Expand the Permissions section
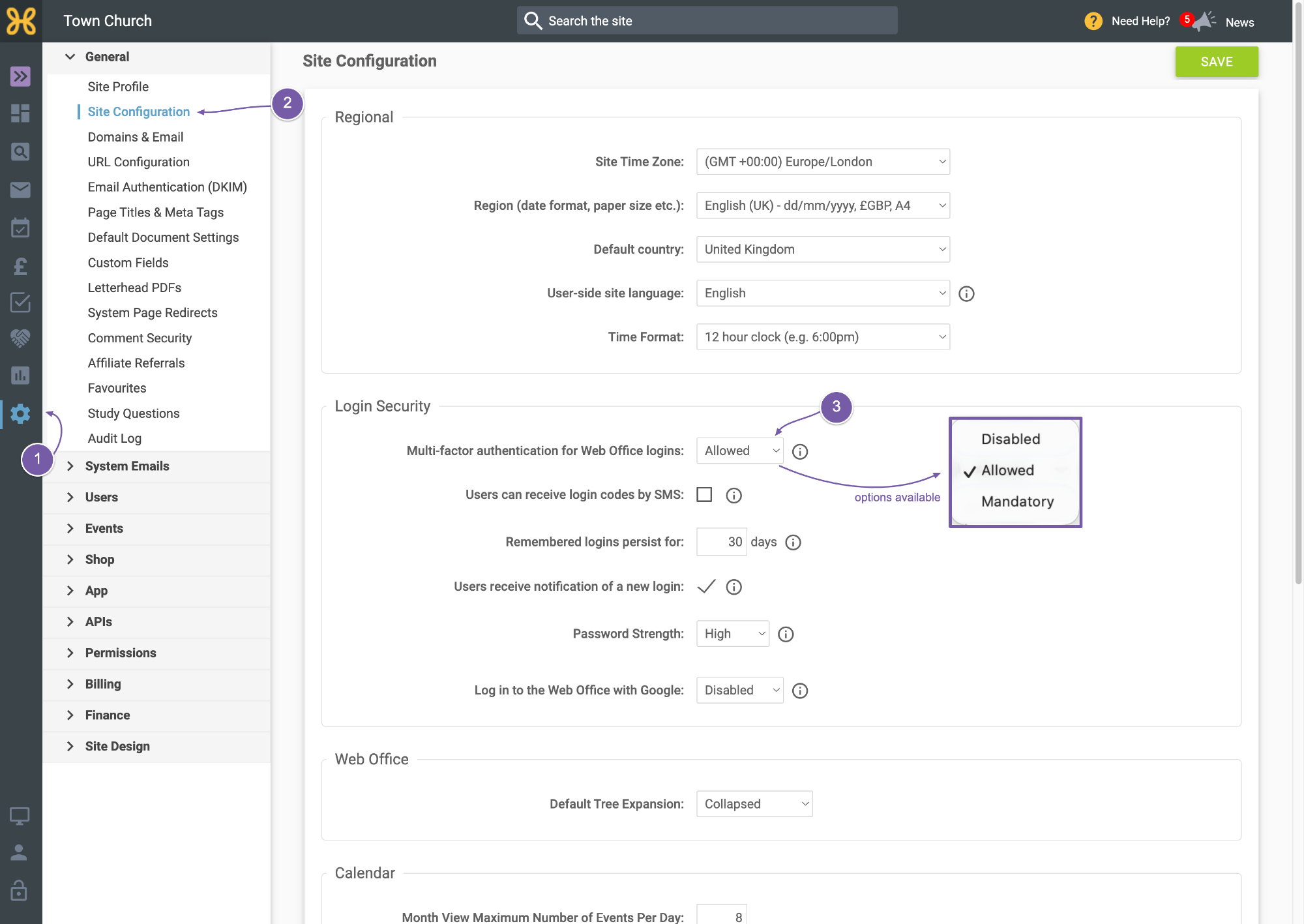The image size is (1304, 924). point(156,653)
